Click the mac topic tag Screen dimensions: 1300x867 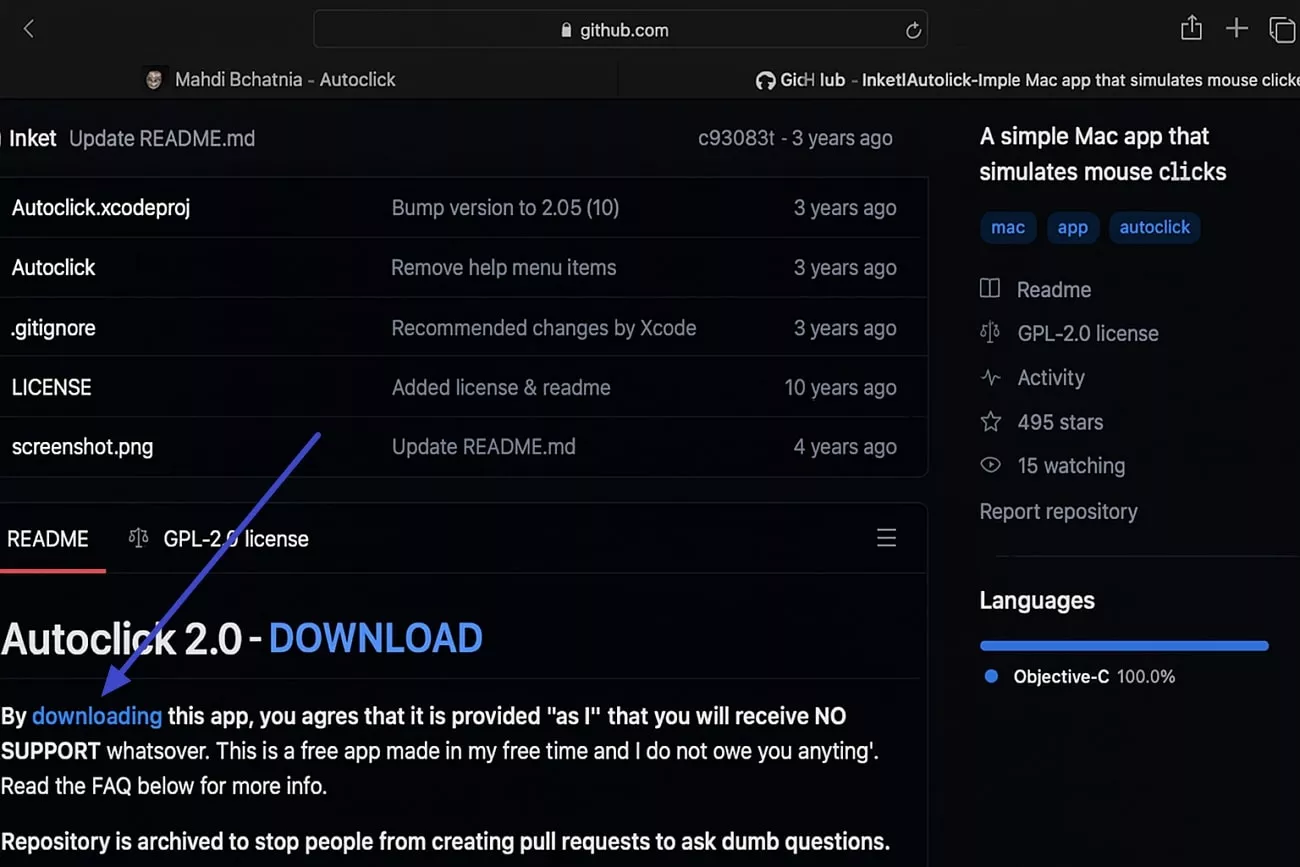coord(1008,227)
